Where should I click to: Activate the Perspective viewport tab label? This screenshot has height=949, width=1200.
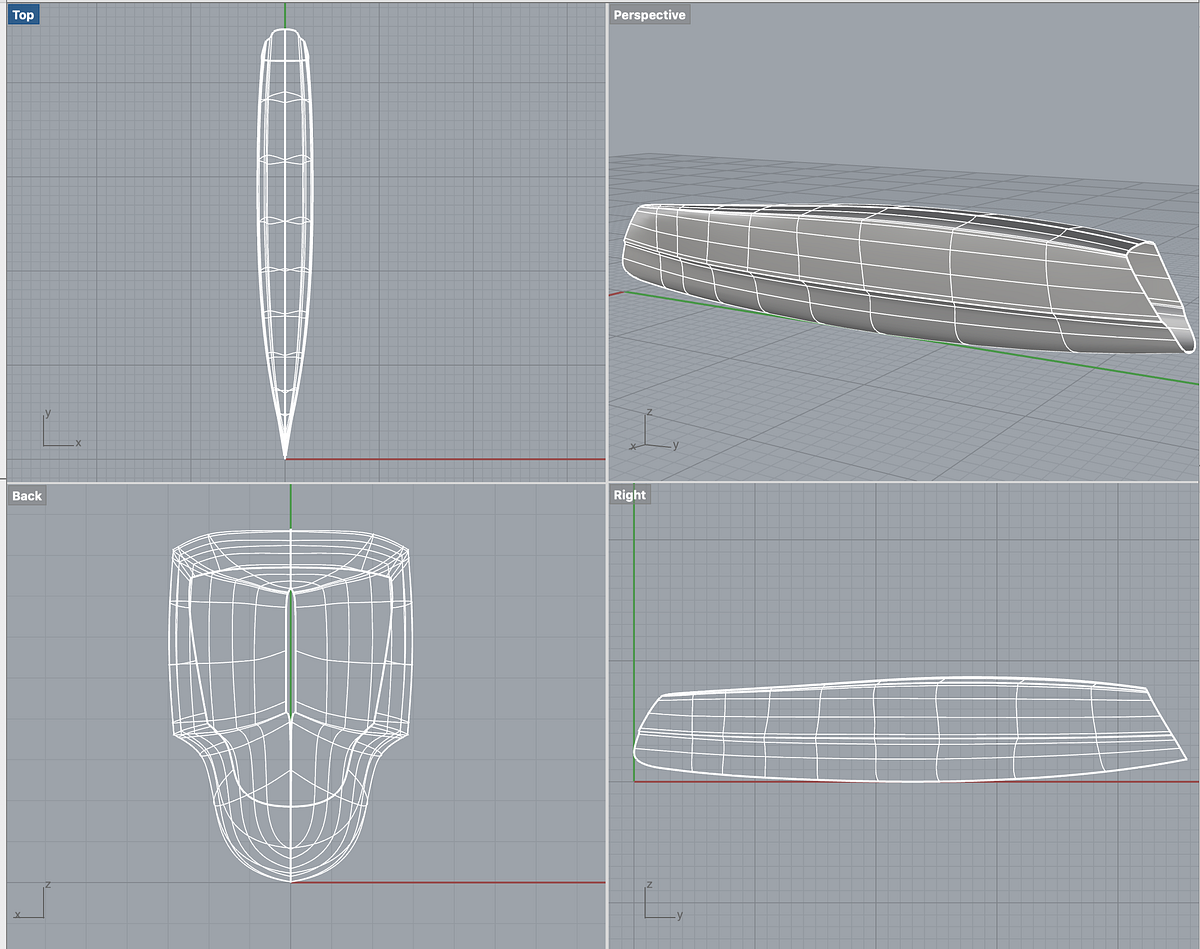tap(652, 14)
